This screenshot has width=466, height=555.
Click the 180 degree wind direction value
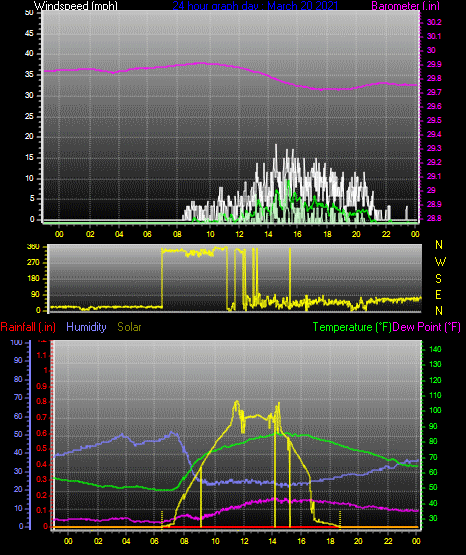[x=33, y=279]
